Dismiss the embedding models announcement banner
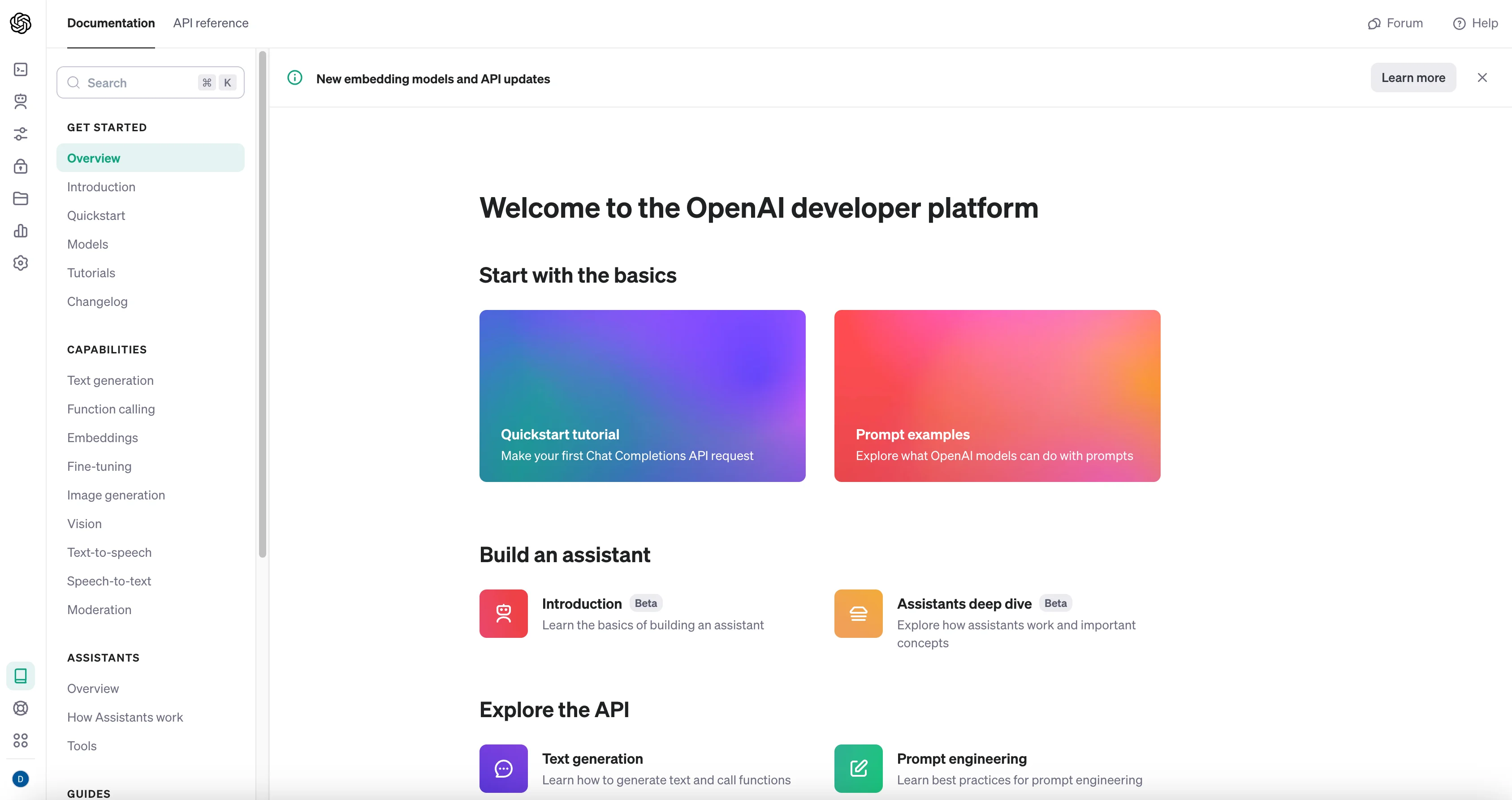 click(x=1482, y=77)
